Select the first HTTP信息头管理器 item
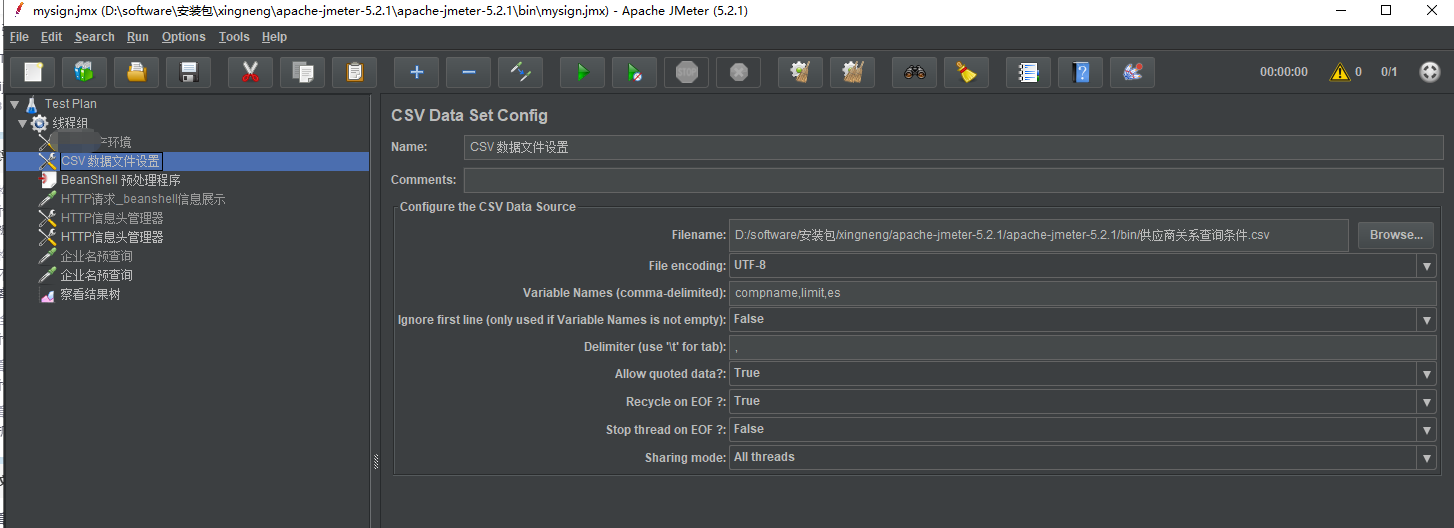The height and width of the screenshot is (528, 1454). (x=112, y=218)
